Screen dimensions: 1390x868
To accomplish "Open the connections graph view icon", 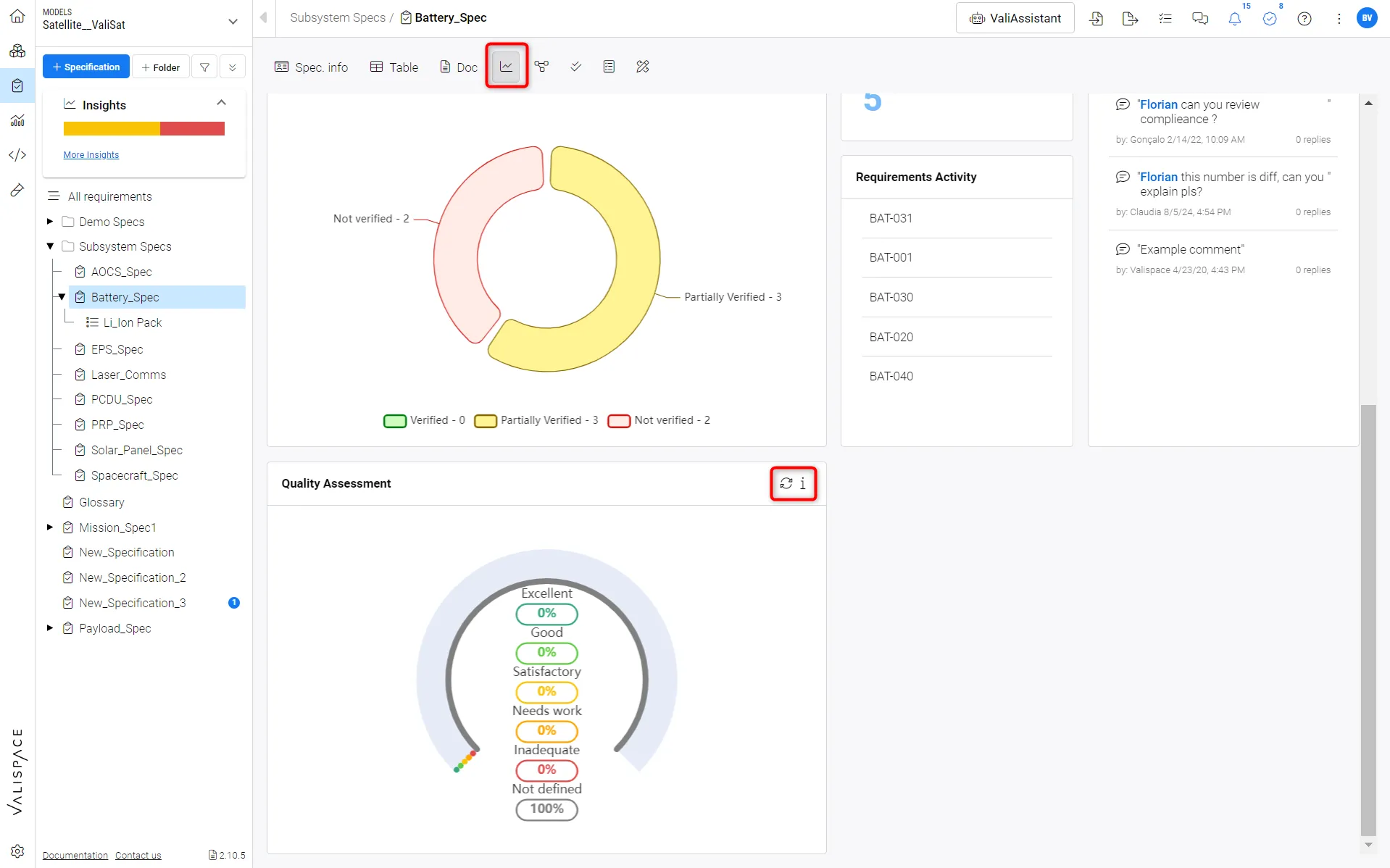I will point(541,67).
